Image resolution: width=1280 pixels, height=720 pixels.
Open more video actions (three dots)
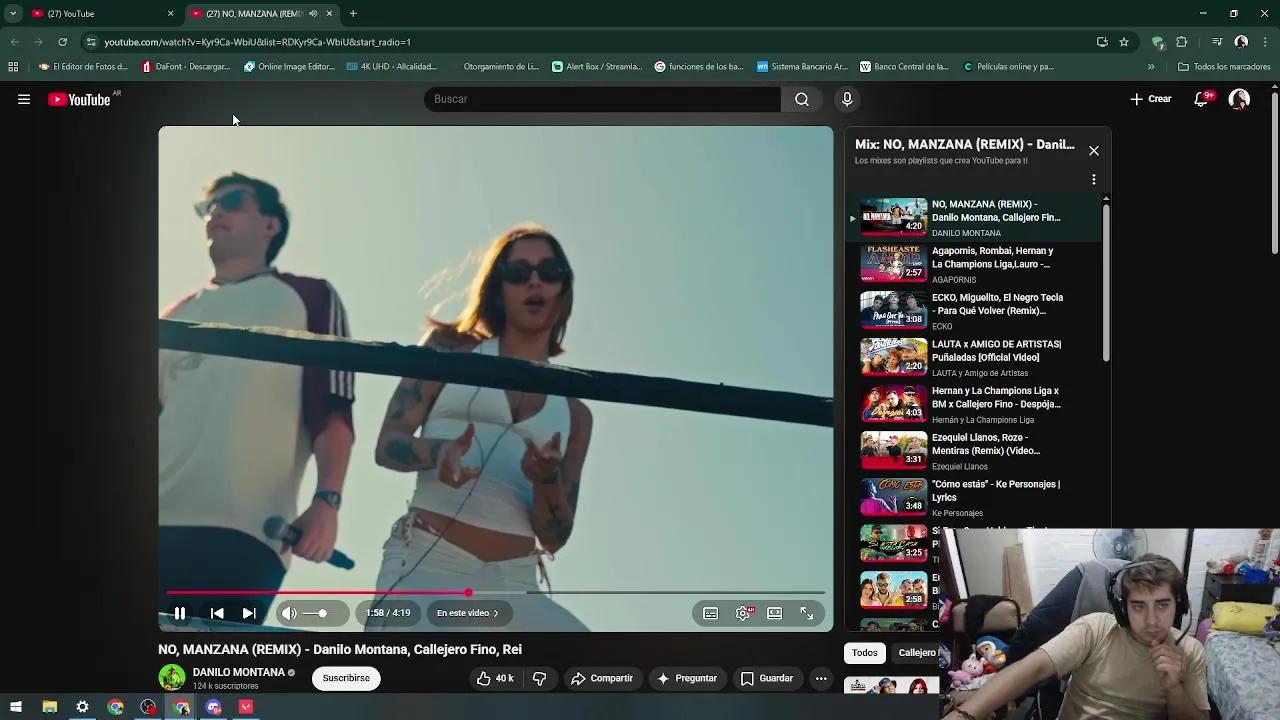tap(821, 678)
